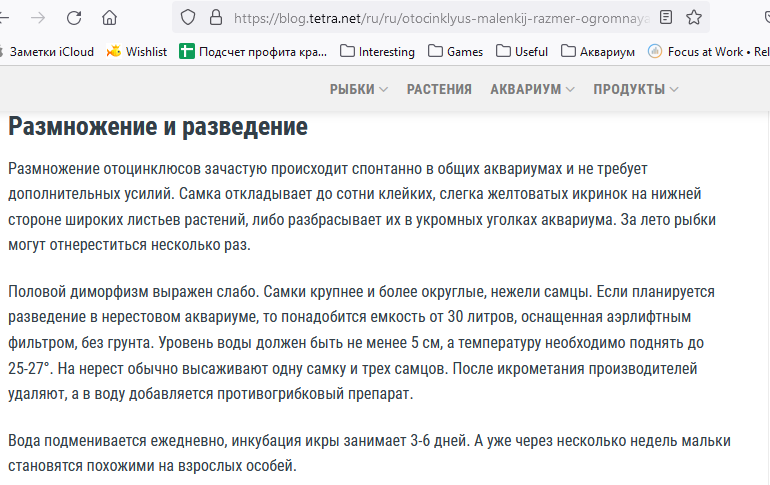Open the Games bookmarks folder
Image resolution: width=770 pixels, height=485 pixels.
click(x=455, y=52)
